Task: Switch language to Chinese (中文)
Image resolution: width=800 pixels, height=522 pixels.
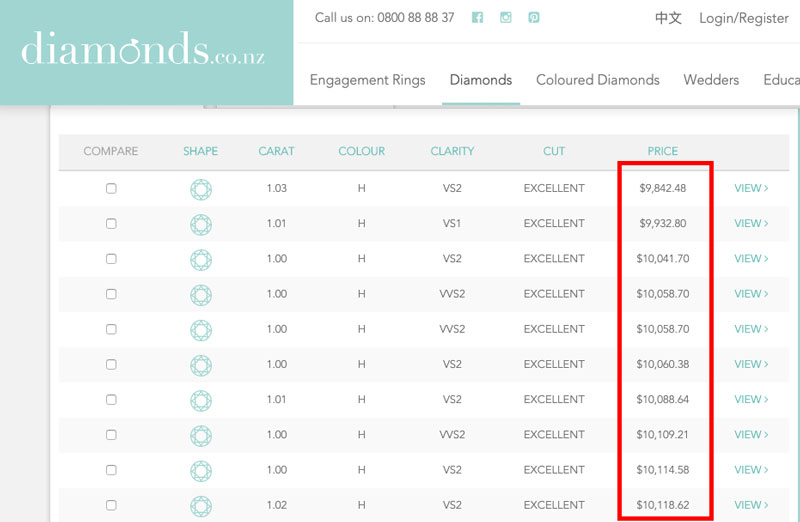Action: click(x=668, y=18)
